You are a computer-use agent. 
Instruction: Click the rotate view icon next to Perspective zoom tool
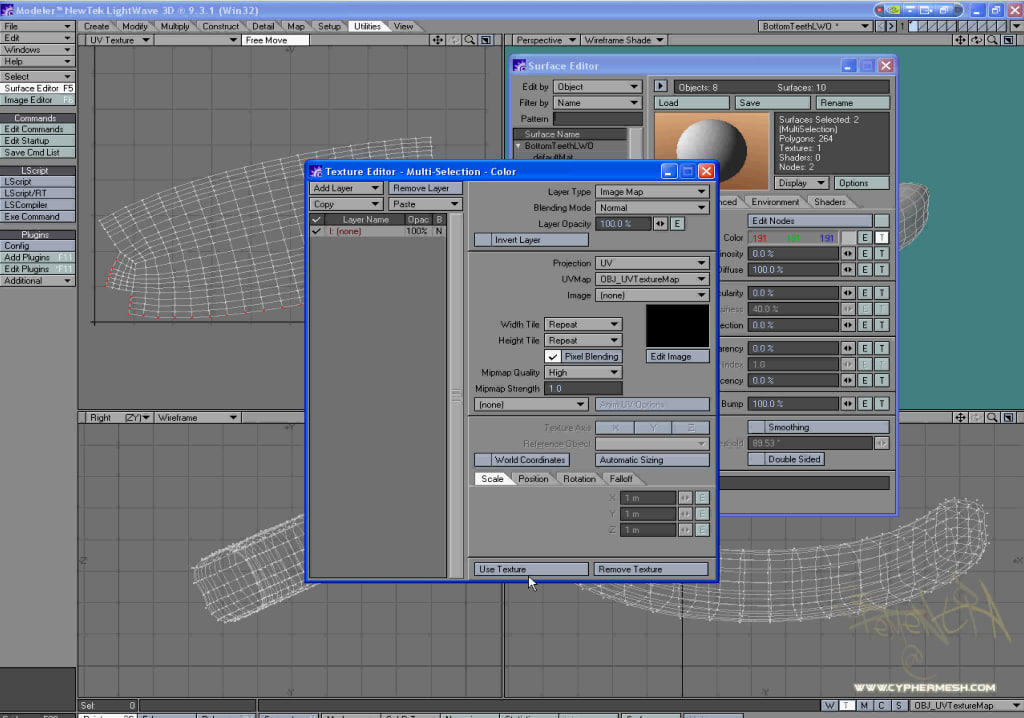pos(975,40)
